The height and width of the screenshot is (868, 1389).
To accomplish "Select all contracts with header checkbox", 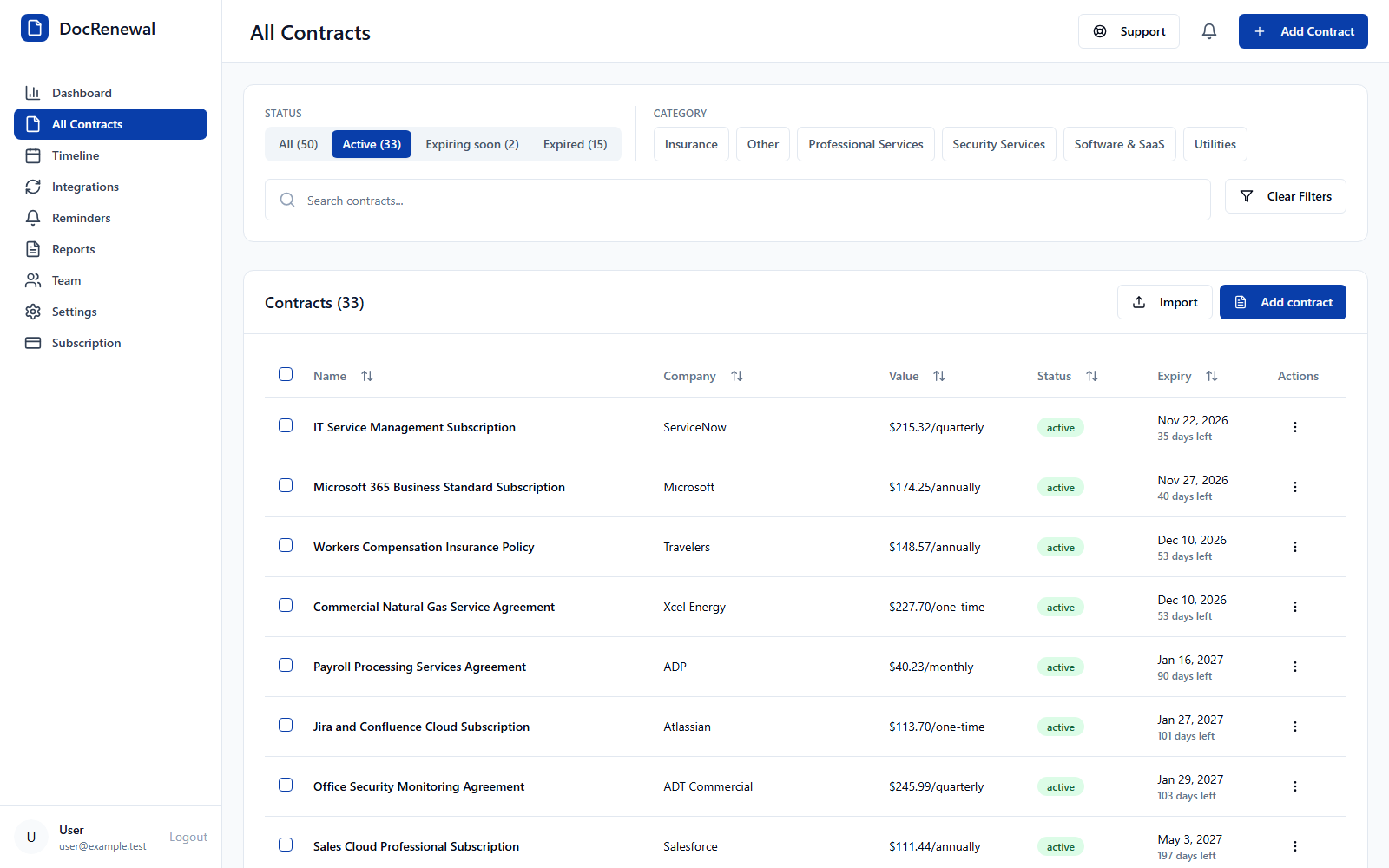I will point(286,374).
